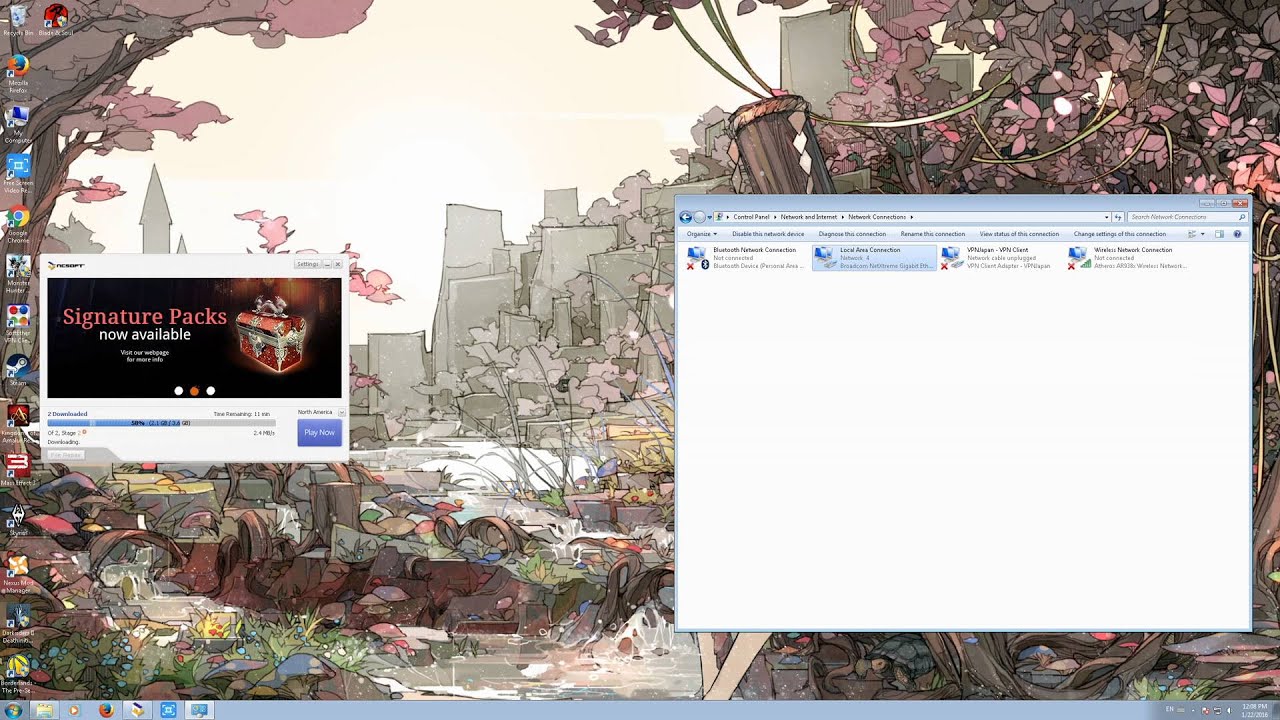The image size is (1280, 720).
Task: Launch Google Chrome from the desktop
Action: point(18,224)
